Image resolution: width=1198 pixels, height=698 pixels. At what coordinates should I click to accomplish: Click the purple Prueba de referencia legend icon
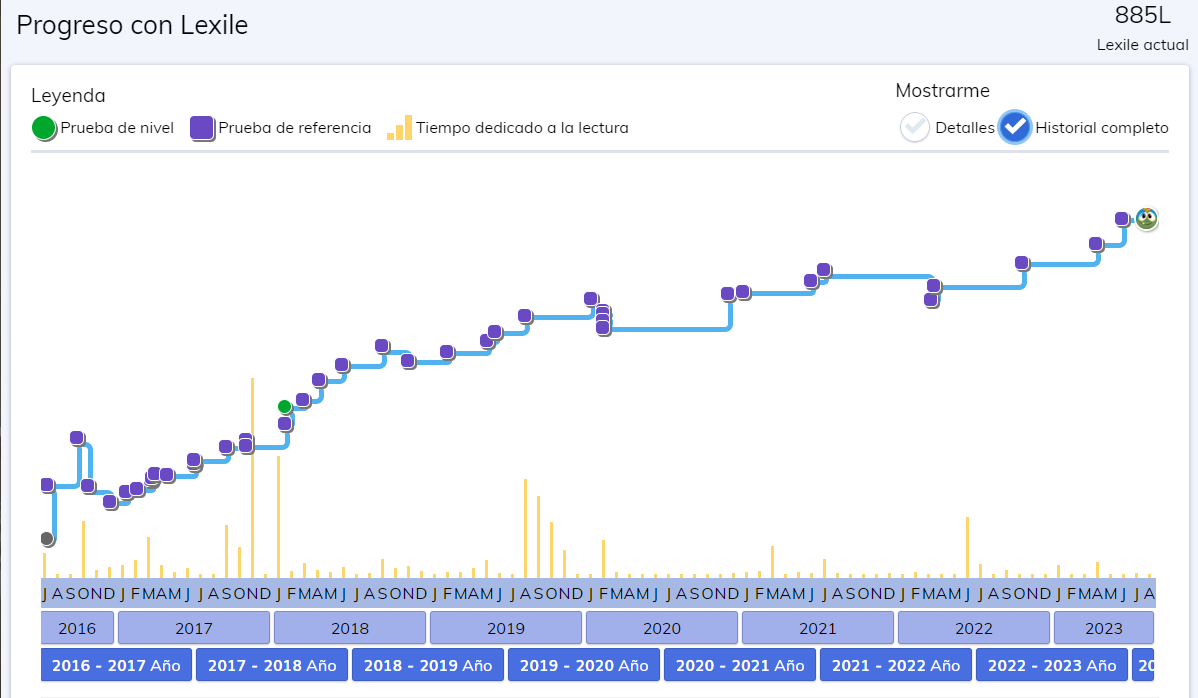pos(202,128)
